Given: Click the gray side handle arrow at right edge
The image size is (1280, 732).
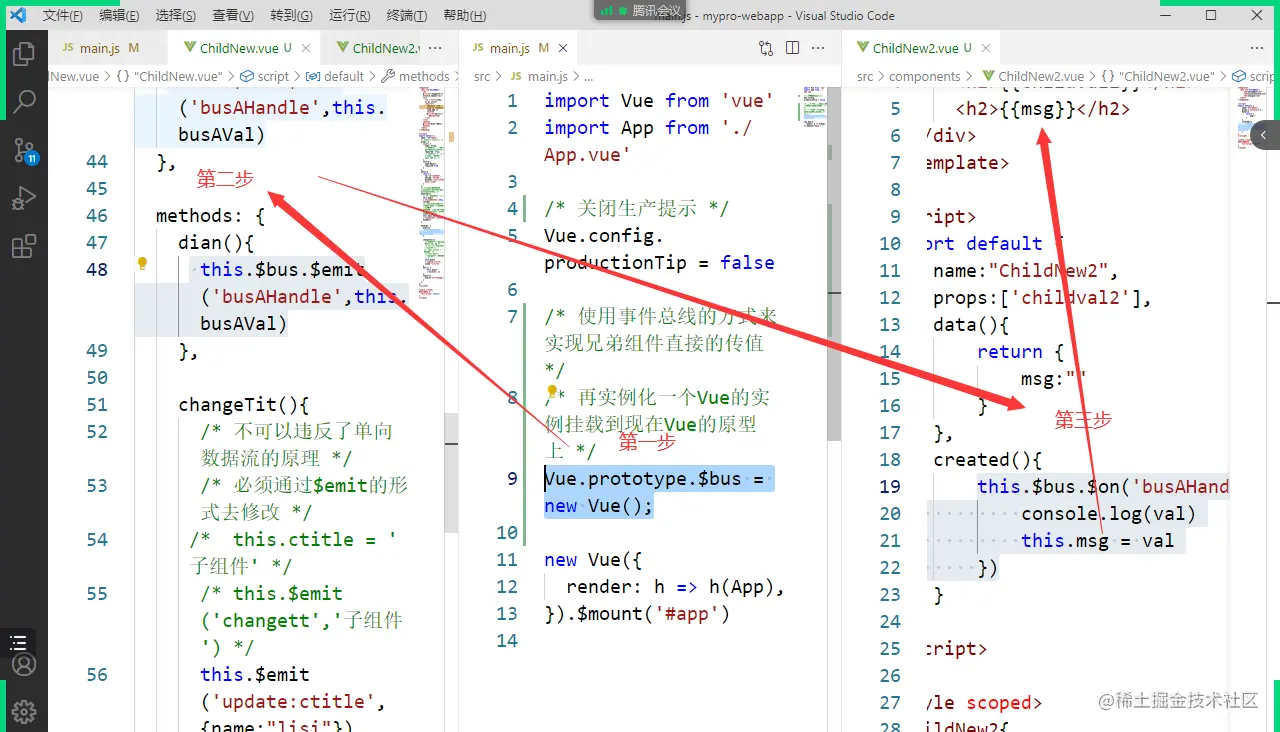Looking at the screenshot, I should [x=1264, y=135].
